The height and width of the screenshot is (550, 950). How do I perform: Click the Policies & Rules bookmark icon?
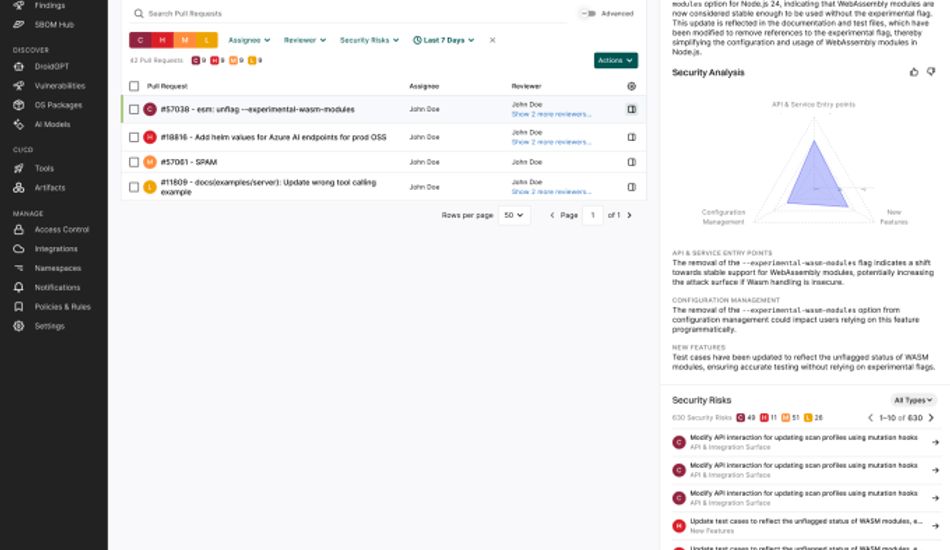(x=19, y=306)
